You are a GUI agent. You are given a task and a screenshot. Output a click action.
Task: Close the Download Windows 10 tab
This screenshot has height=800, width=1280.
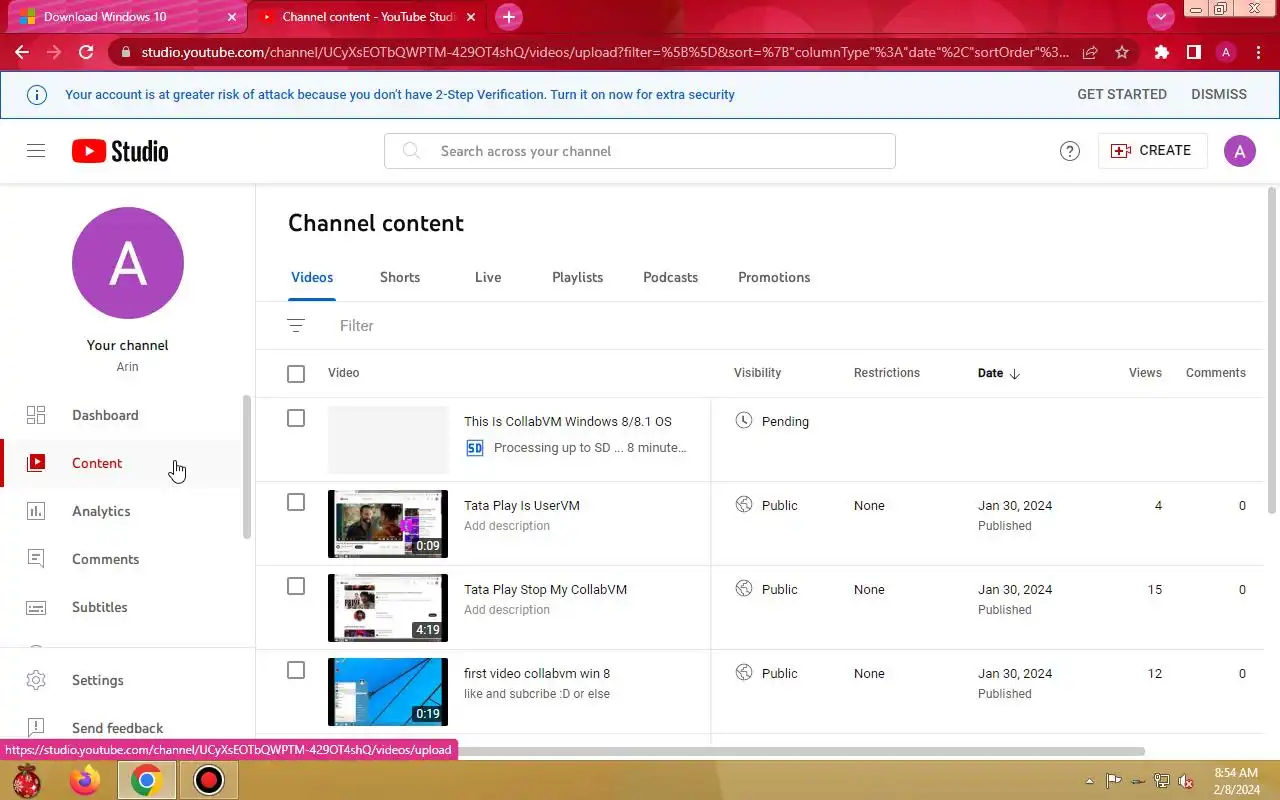(232, 17)
